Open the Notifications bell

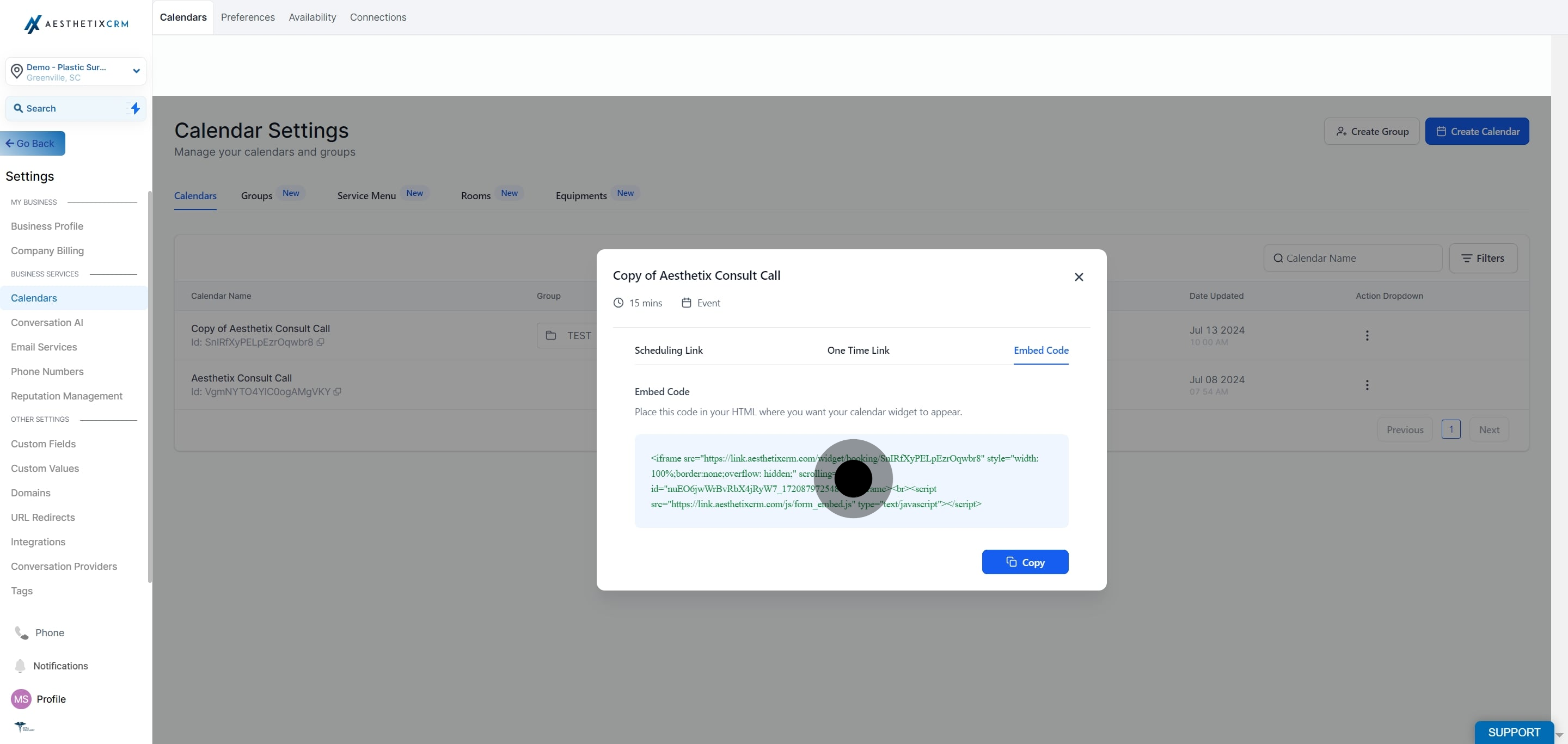coord(20,666)
